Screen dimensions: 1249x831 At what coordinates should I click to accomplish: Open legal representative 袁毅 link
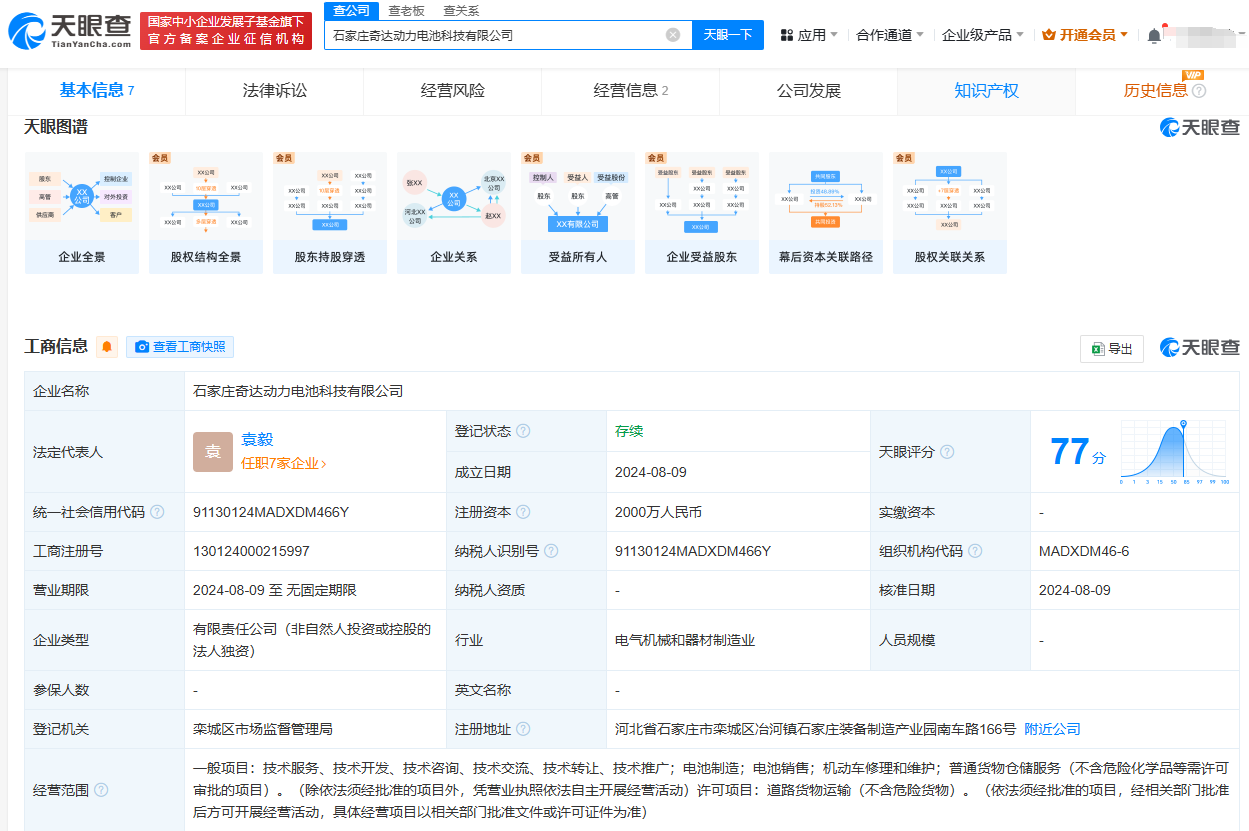click(x=257, y=440)
